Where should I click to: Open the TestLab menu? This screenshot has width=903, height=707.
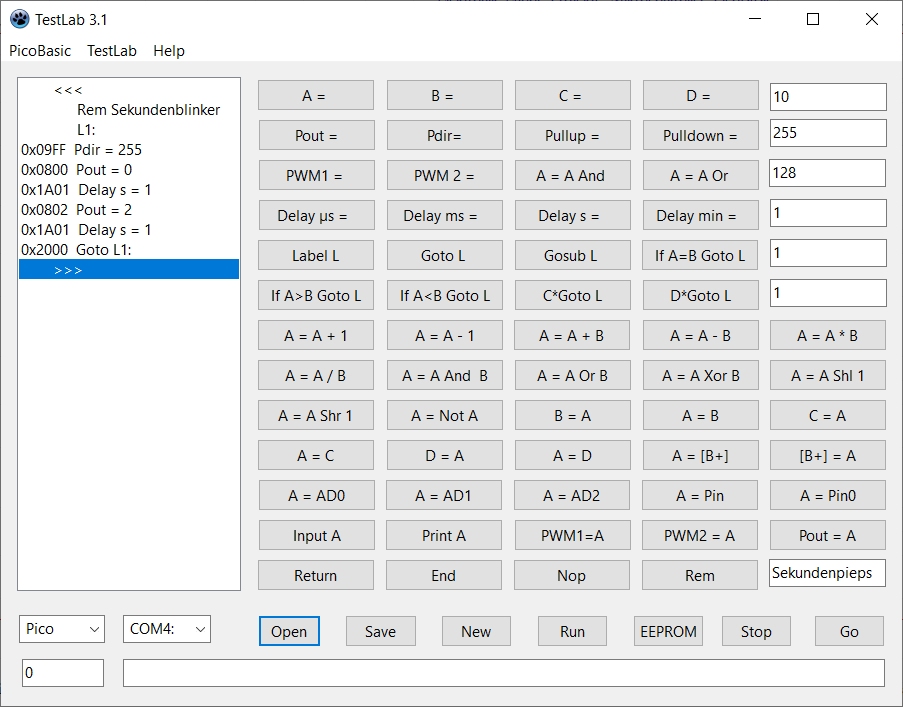(111, 51)
